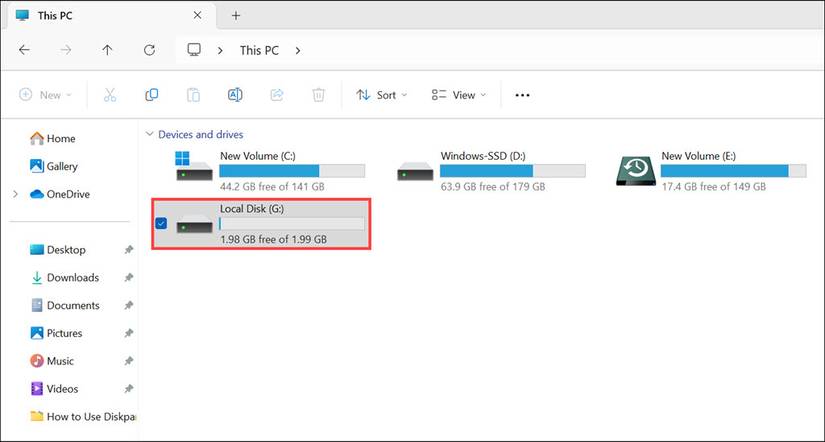The height and width of the screenshot is (442, 825).
Task: Uncheck the Local Disk (G:) checkbox
Action: point(161,224)
